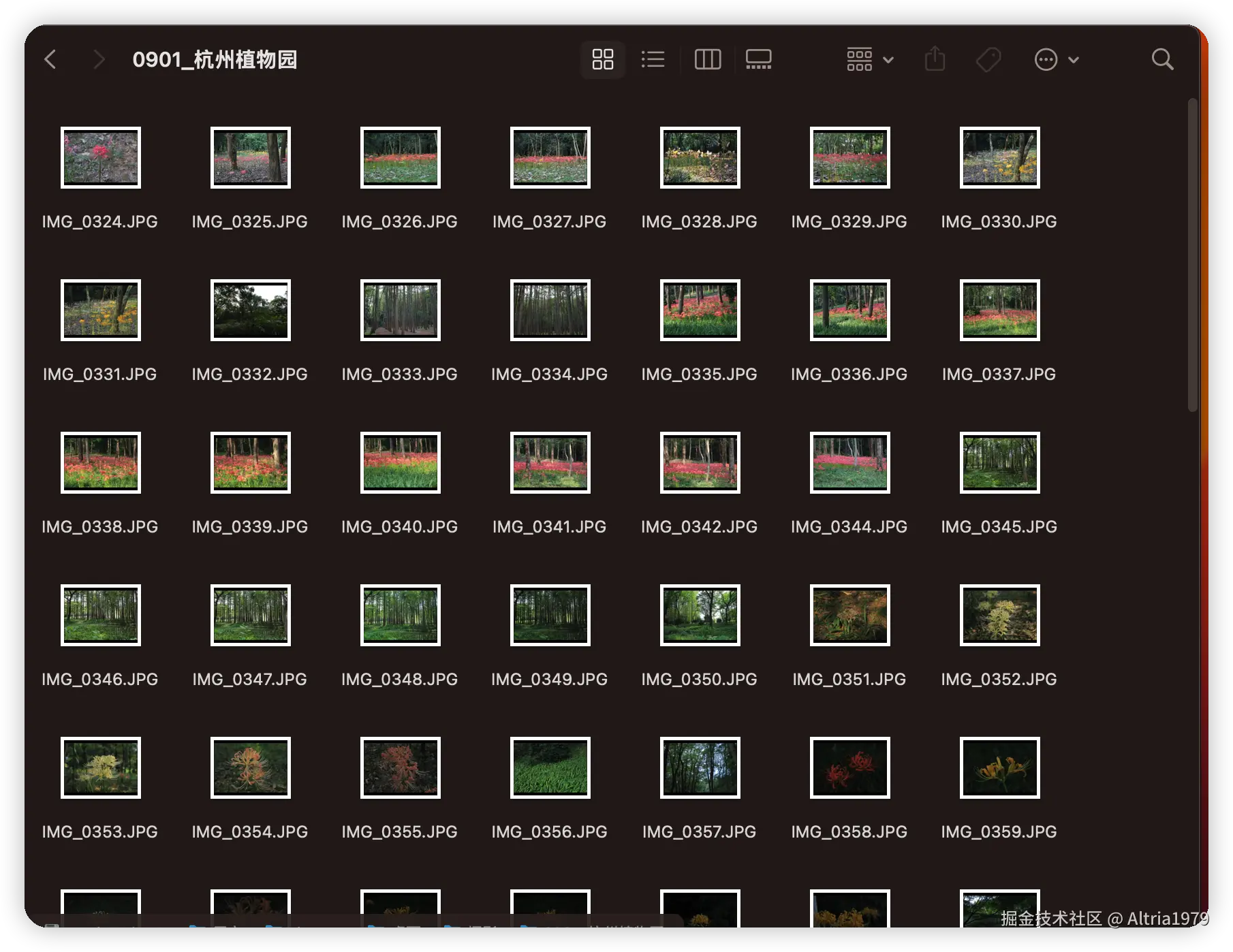
Task: Click the folder title 0901_杭州植物园
Action: [215, 59]
